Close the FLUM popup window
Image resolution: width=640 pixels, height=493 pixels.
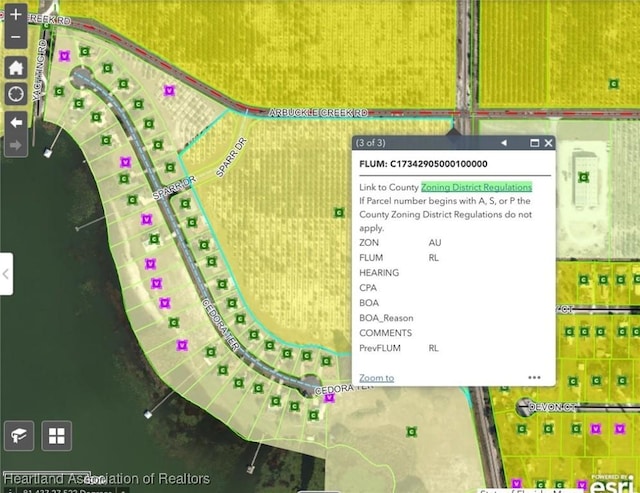tap(548, 143)
